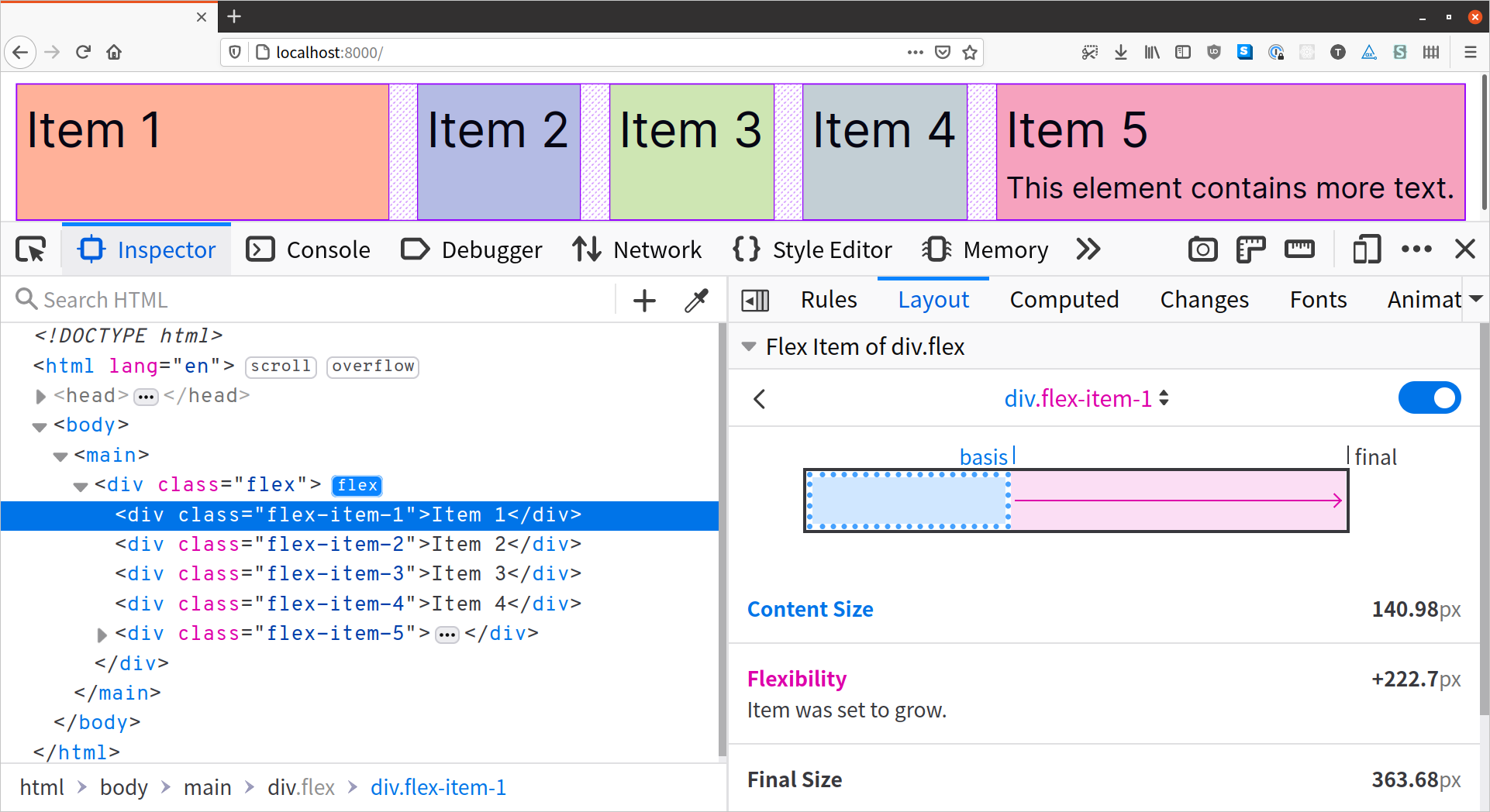Open the Tampermonkey extension menu

(1338, 52)
